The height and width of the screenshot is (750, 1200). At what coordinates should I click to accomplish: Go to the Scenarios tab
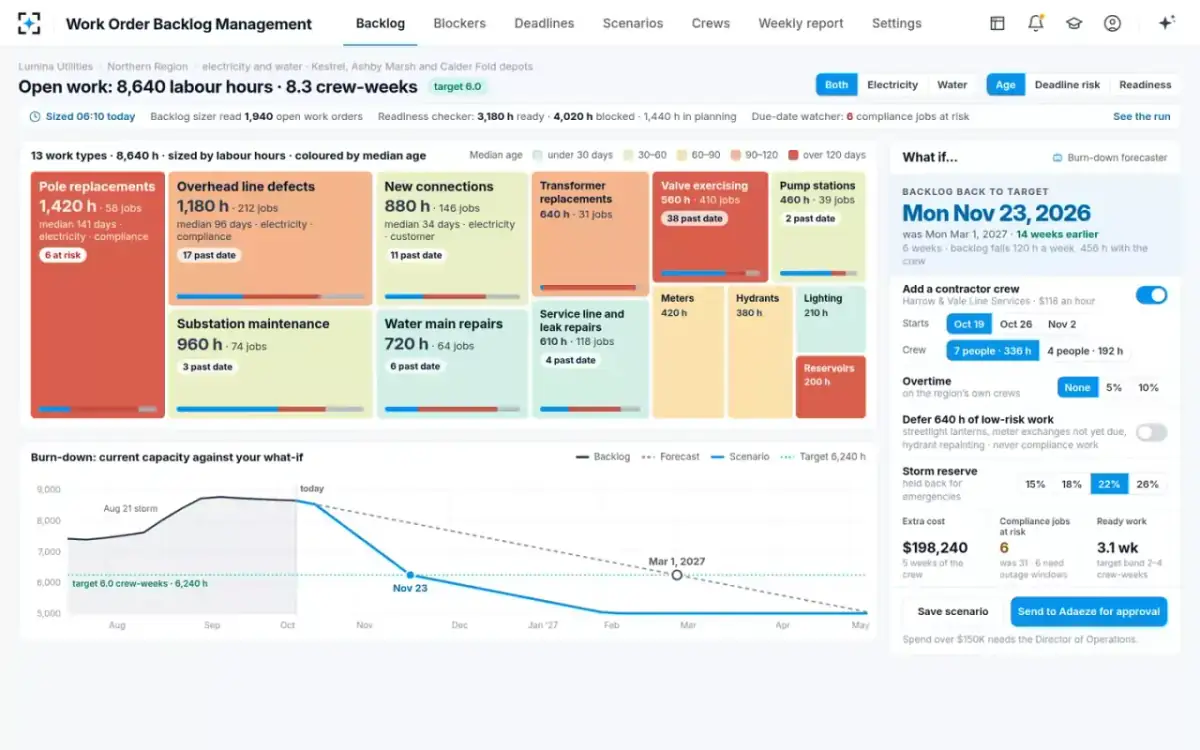pyautogui.click(x=632, y=23)
